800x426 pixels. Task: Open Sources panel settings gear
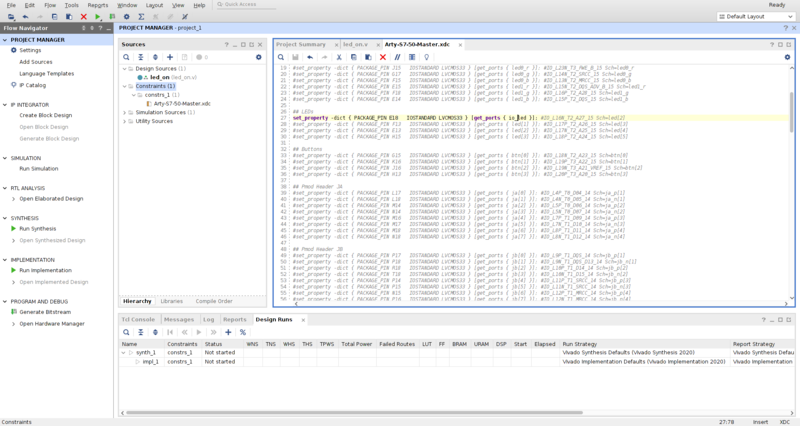pos(259,57)
